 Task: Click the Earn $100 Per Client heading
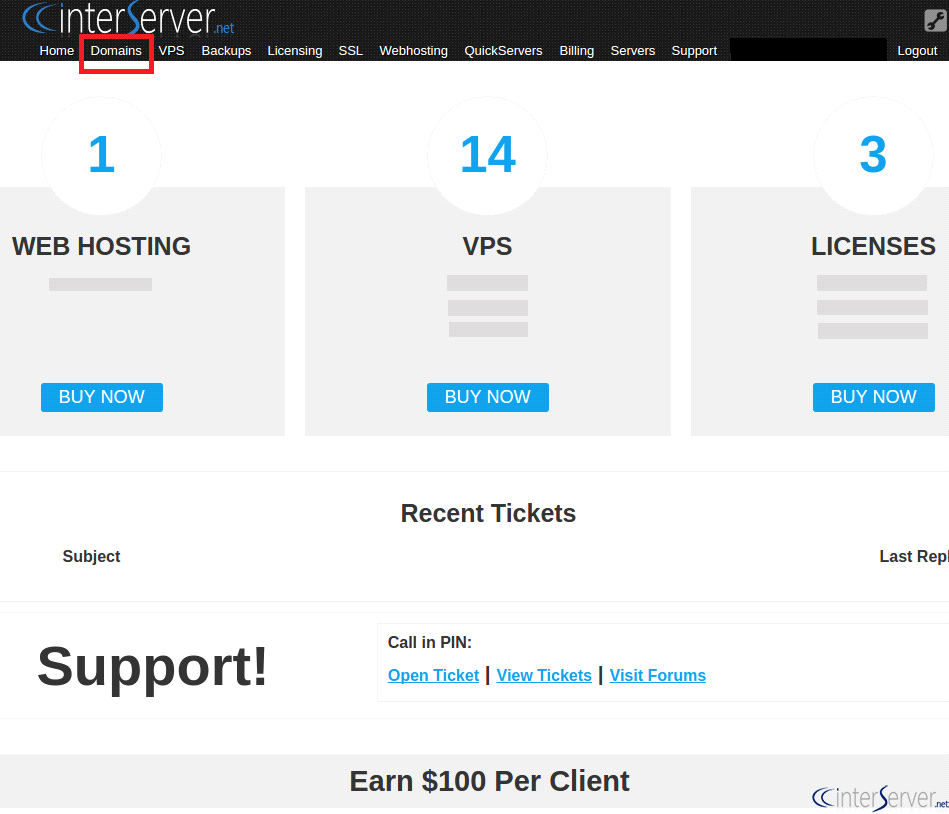coord(489,781)
